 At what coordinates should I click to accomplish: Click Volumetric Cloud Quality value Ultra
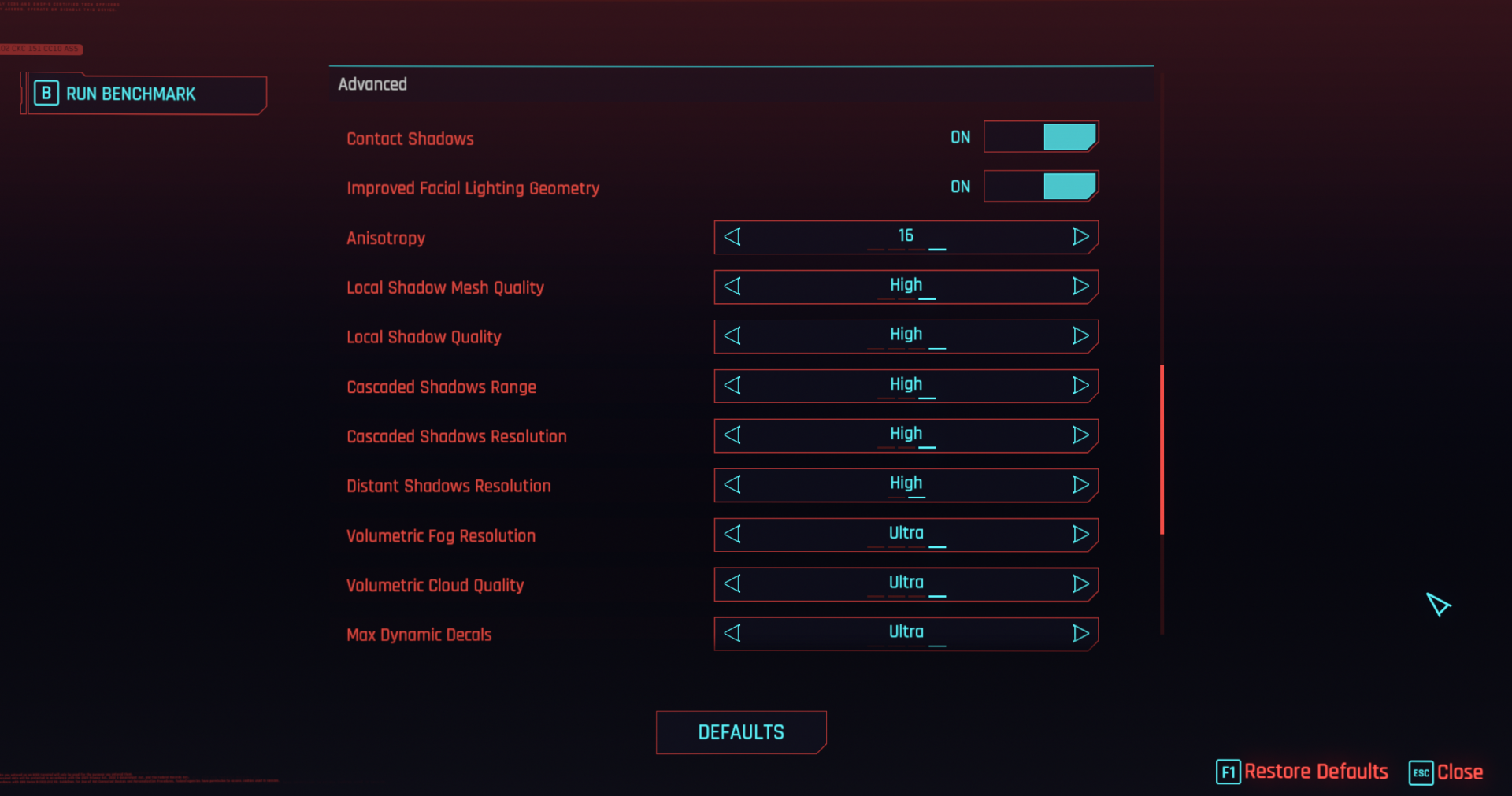[906, 583]
